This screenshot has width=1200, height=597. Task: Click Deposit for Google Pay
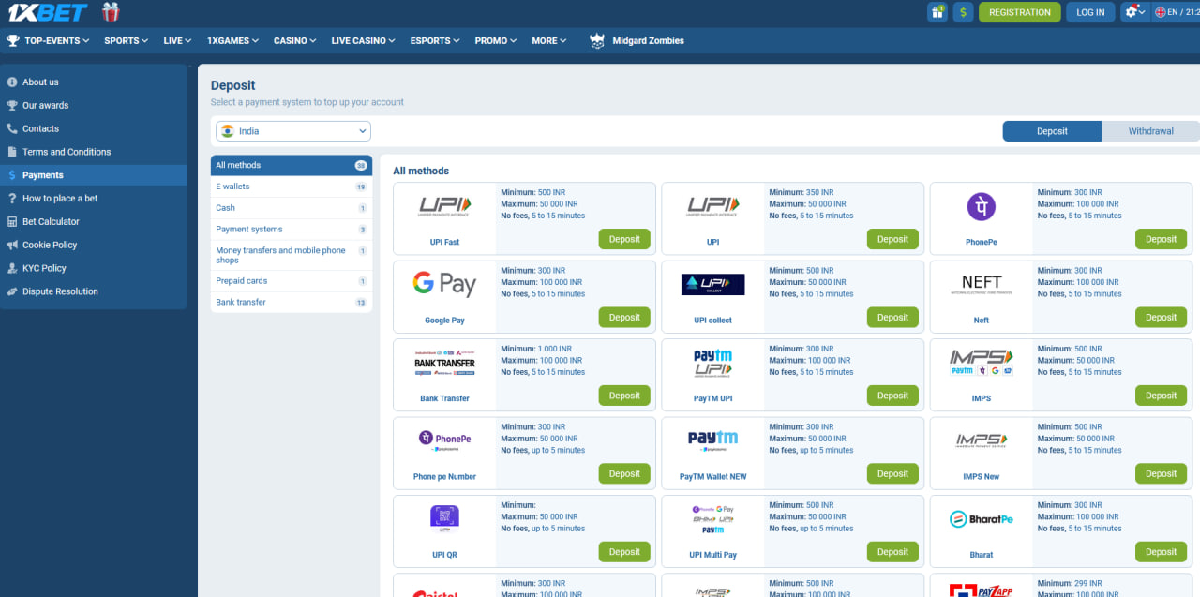[x=625, y=317]
